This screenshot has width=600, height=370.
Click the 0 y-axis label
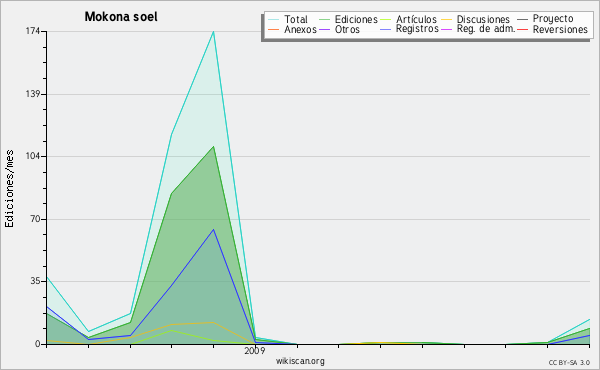click(x=38, y=344)
